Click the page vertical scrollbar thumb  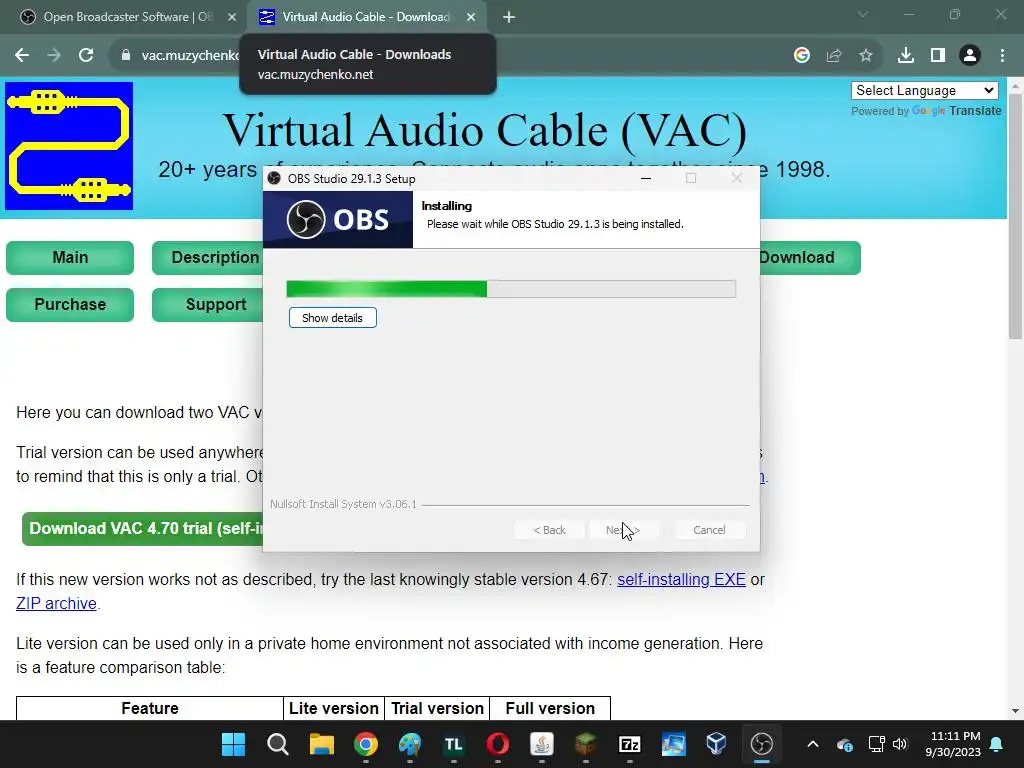(x=1015, y=216)
